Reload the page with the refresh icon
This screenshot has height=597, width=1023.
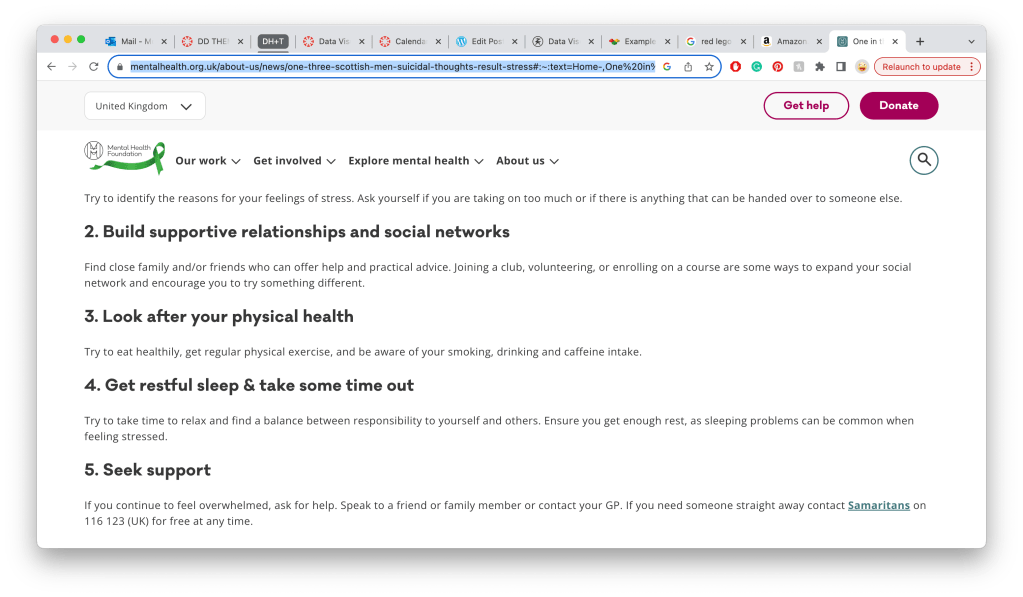pos(94,67)
